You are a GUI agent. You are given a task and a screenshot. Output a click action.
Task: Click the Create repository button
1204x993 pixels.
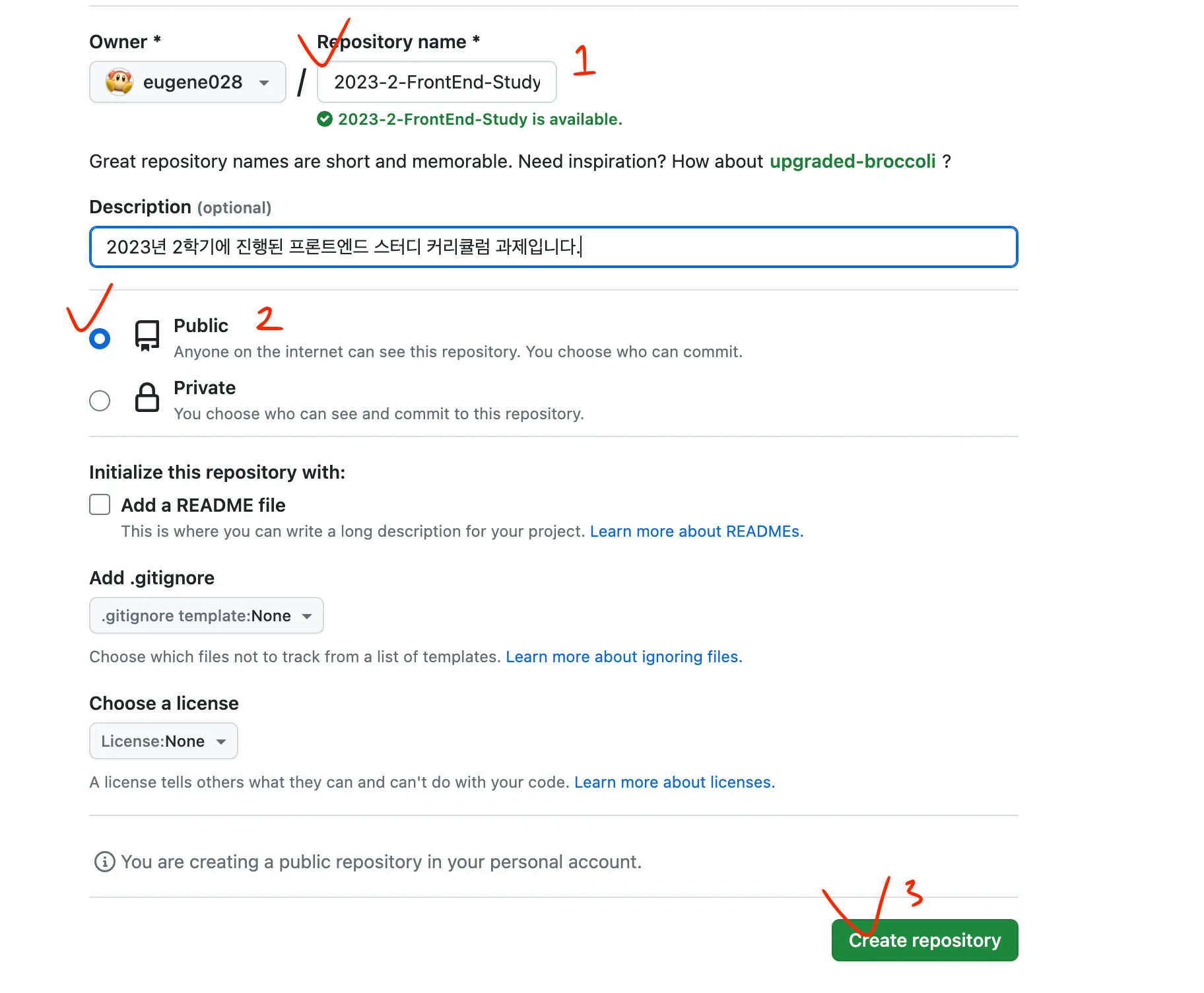pyautogui.click(x=924, y=940)
